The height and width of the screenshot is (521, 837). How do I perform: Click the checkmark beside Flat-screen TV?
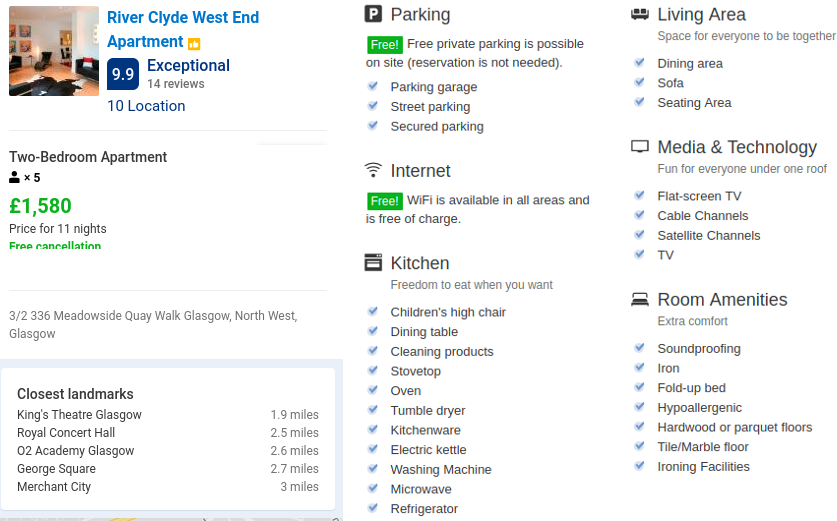click(639, 195)
